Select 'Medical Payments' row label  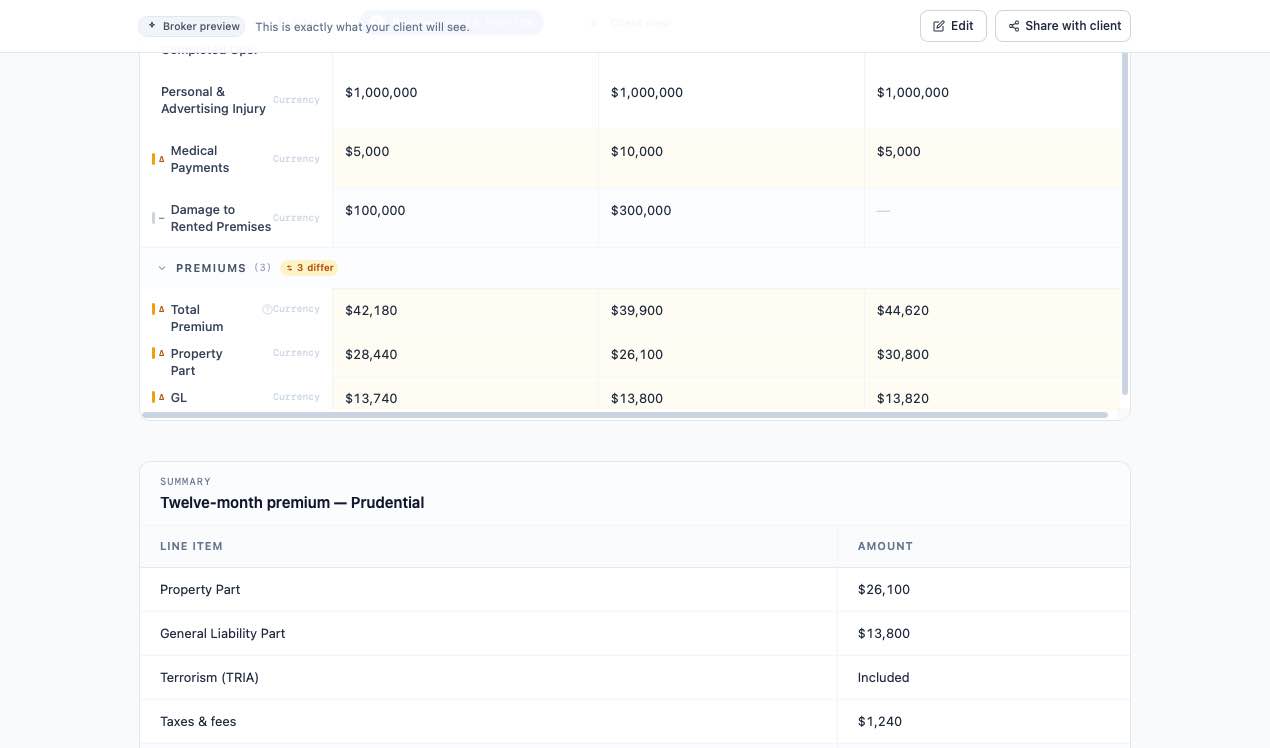200,159
